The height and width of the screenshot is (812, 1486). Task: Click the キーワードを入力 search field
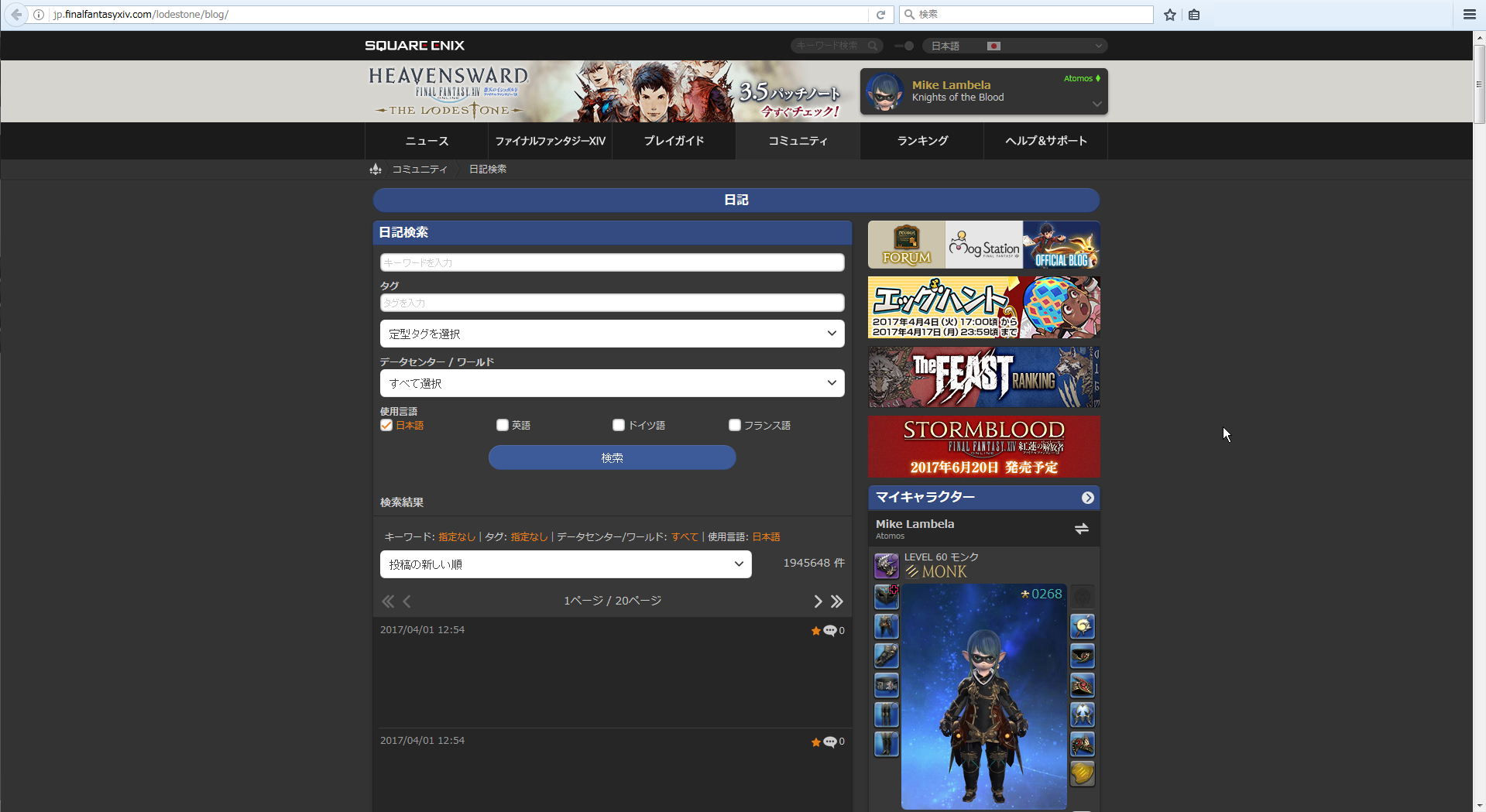tap(612, 262)
